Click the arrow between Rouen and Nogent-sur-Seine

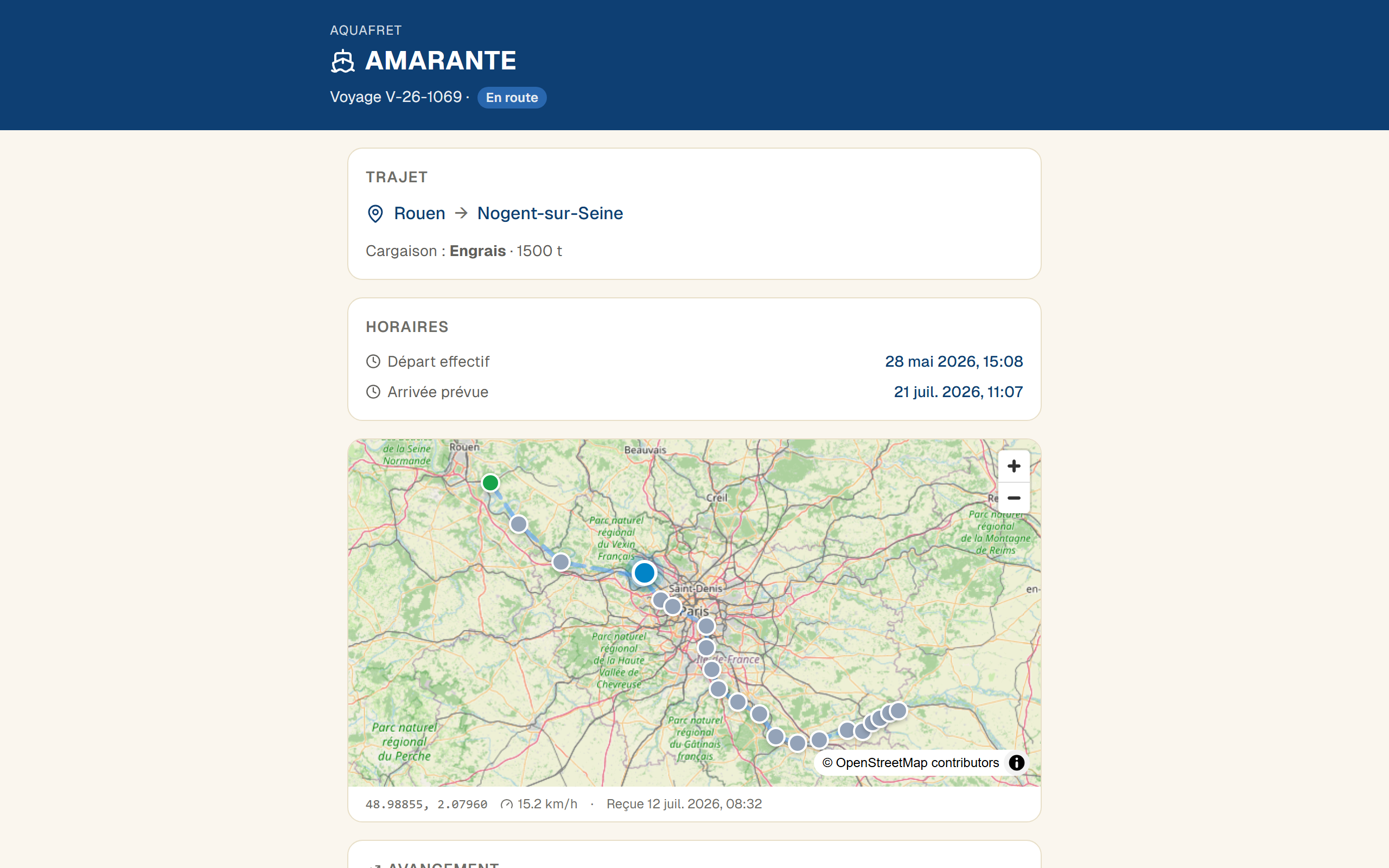point(461,213)
